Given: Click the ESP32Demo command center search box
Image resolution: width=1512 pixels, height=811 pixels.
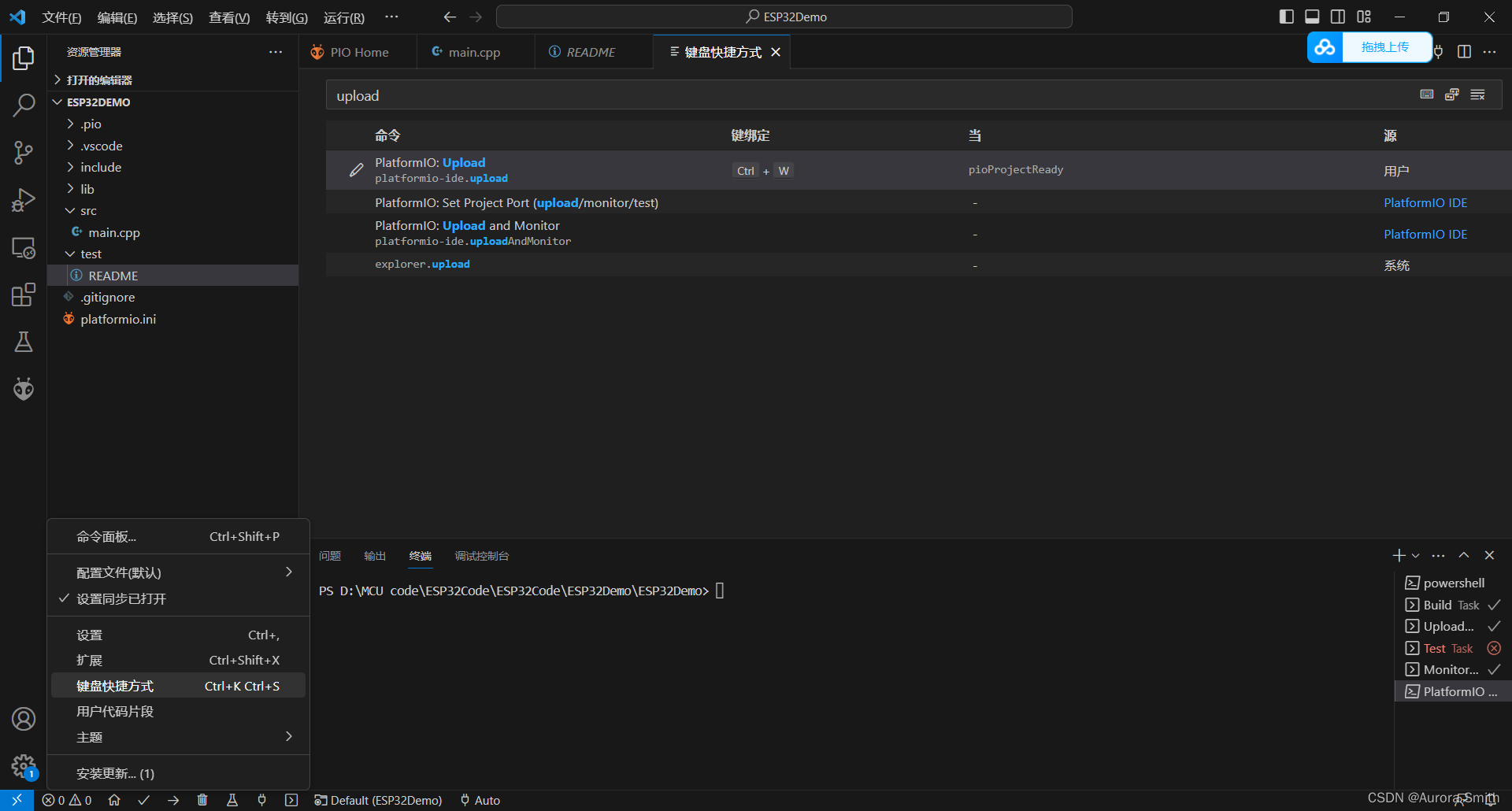Looking at the screenshot, I should [784, 17].
